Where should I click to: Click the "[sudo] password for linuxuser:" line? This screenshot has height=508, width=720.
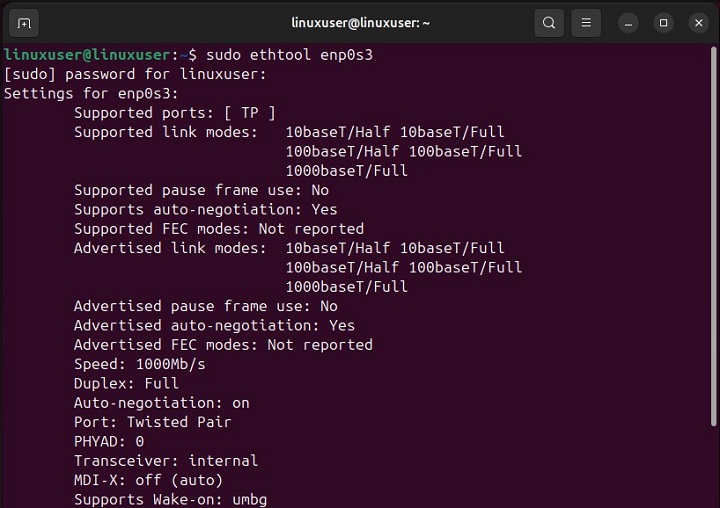click(136, 74)
